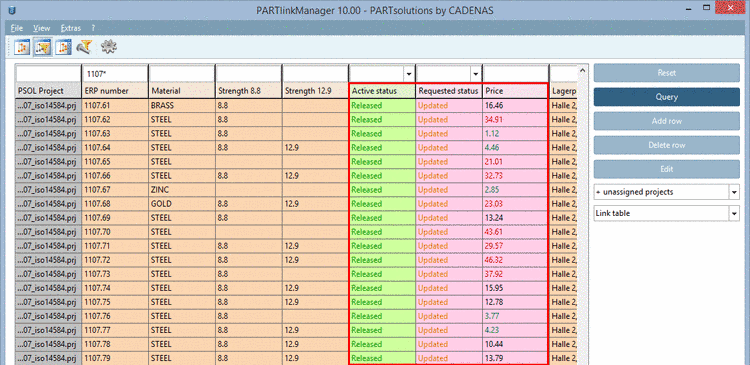Select the row header for ERP 1107.62
This screenshot has height=365, width=750.
[48, 120]
